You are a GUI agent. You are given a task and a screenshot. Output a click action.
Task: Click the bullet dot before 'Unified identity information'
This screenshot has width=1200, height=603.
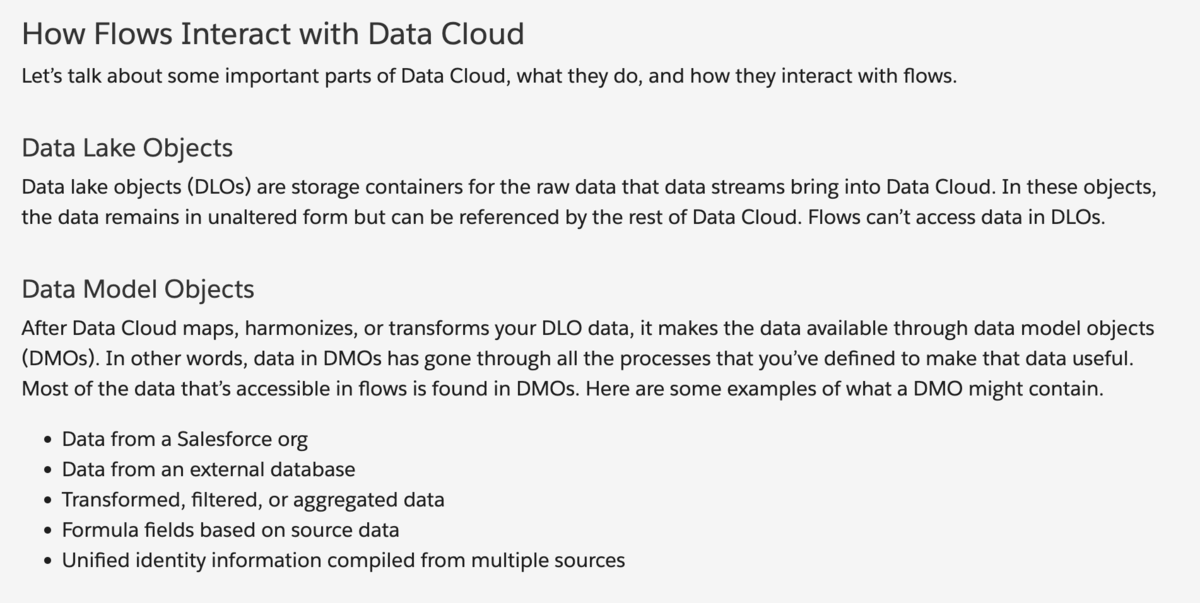pyautogui.click(x=47, y=561)
